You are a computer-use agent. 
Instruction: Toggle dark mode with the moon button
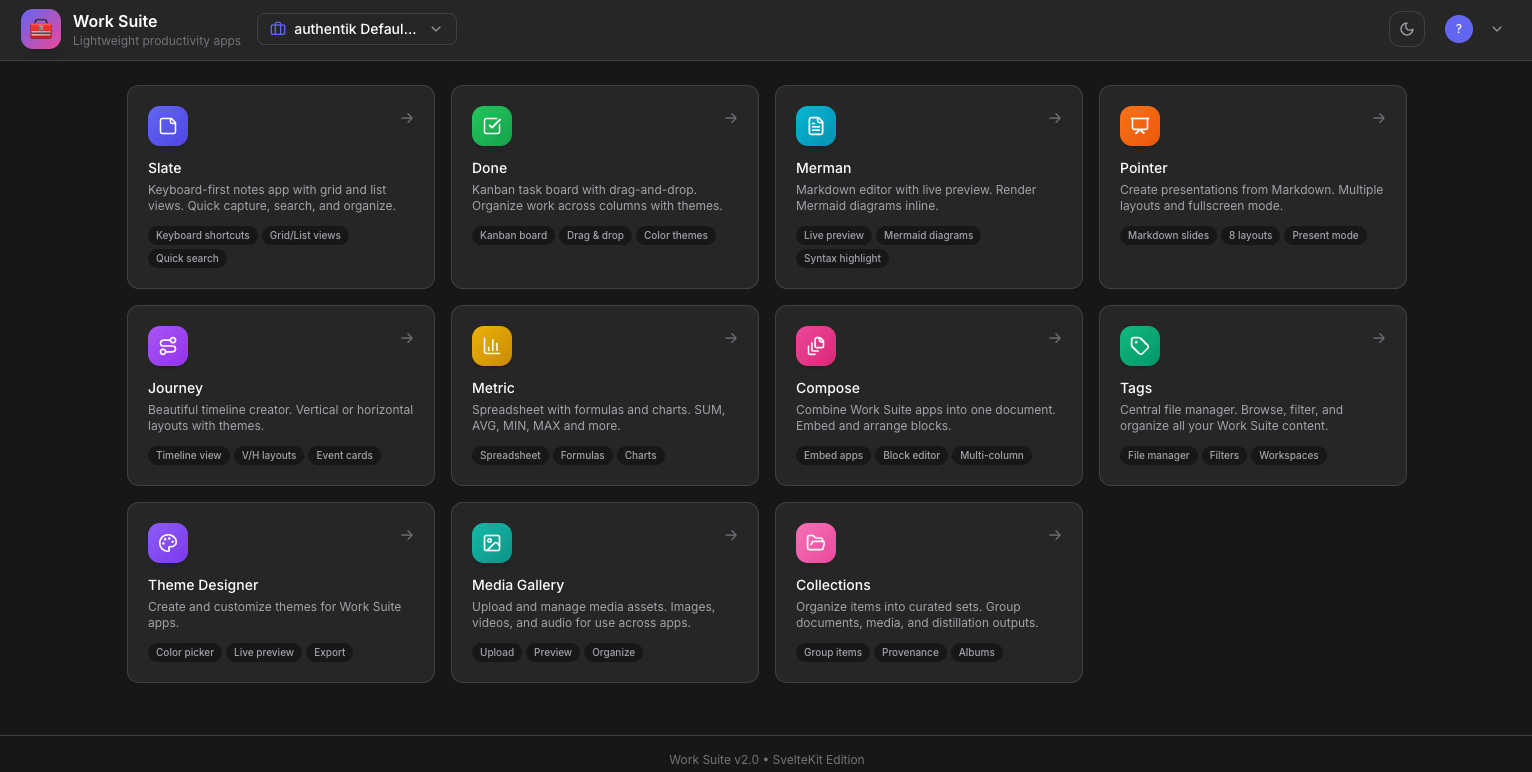1407,29
